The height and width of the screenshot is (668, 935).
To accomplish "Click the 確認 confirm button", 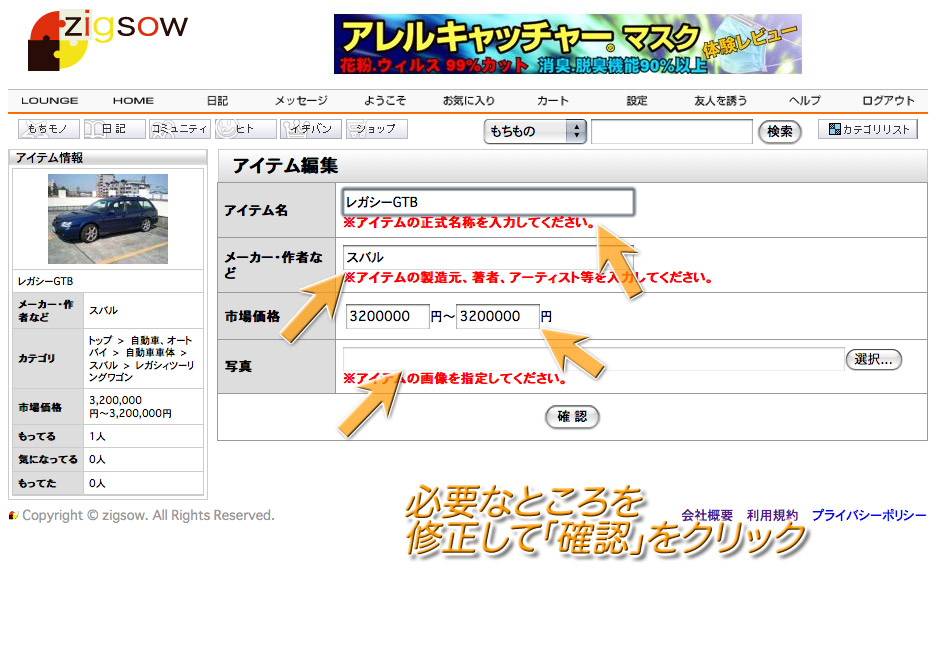I will [x=572, y=417].
